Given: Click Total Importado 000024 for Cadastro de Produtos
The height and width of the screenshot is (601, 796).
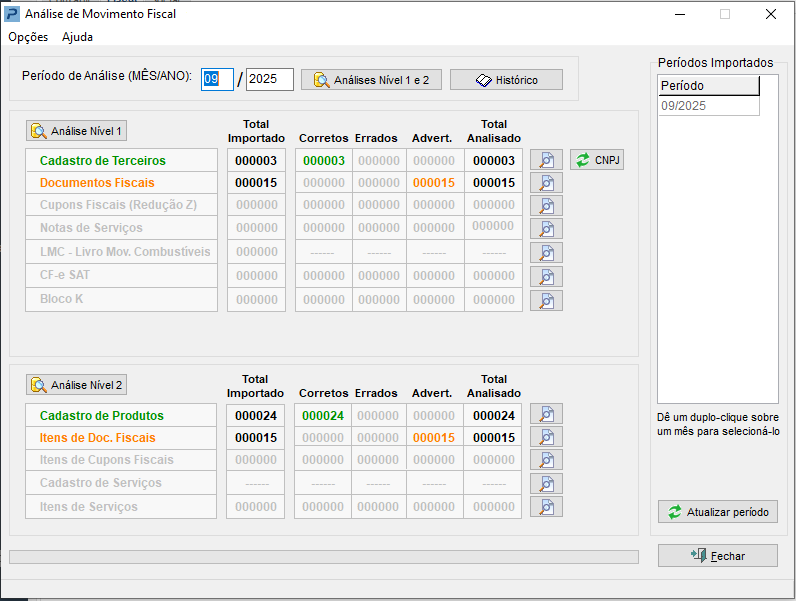Looking at the screenshot, I should click(256, 416).
